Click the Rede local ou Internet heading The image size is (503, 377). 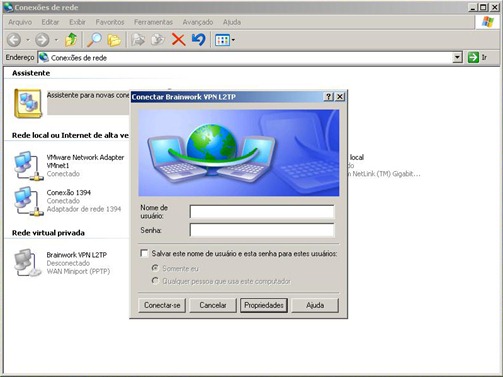point(70,135)
